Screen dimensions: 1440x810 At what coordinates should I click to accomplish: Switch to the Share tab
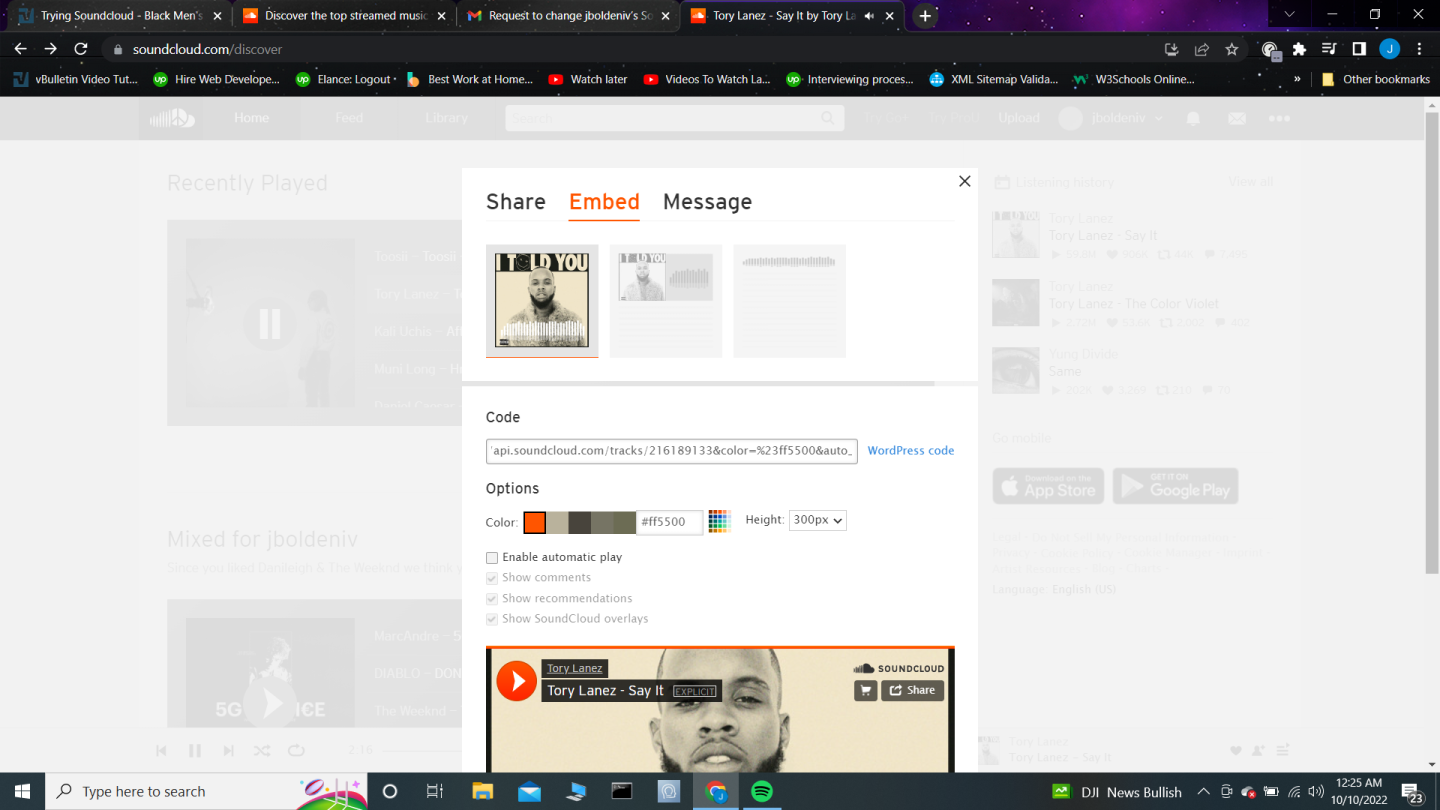[x=515, y=202]
